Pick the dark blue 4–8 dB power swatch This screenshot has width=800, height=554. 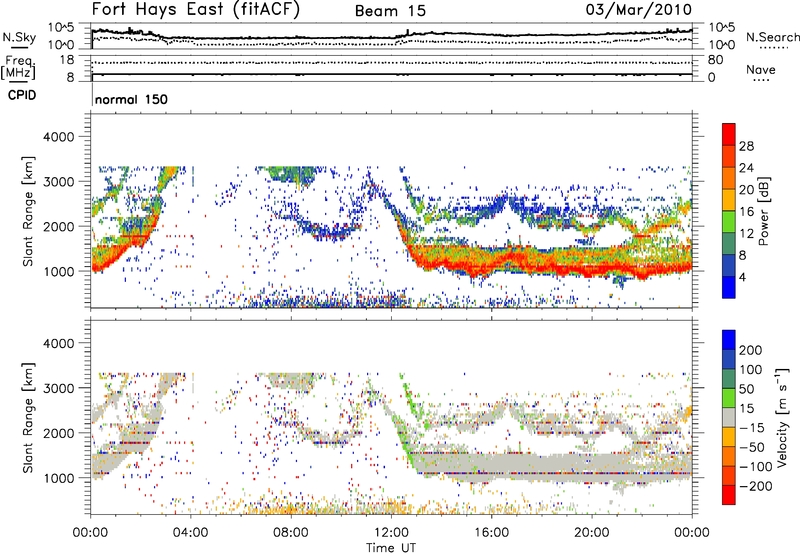pos(729,265)
